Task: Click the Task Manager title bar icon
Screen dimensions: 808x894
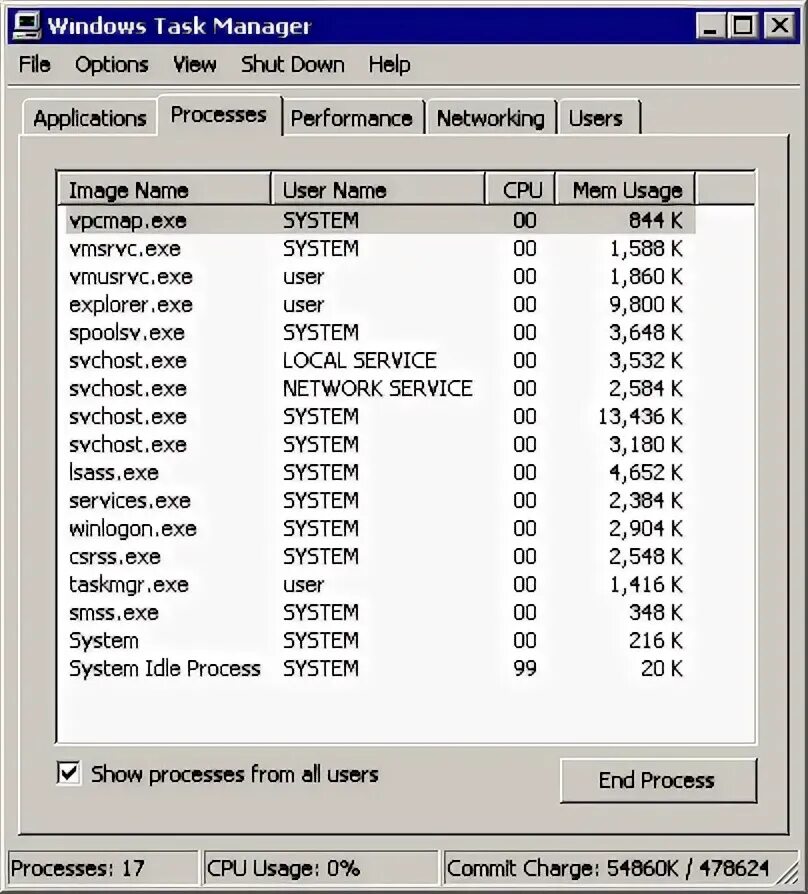Action: (x=26, y=26)
